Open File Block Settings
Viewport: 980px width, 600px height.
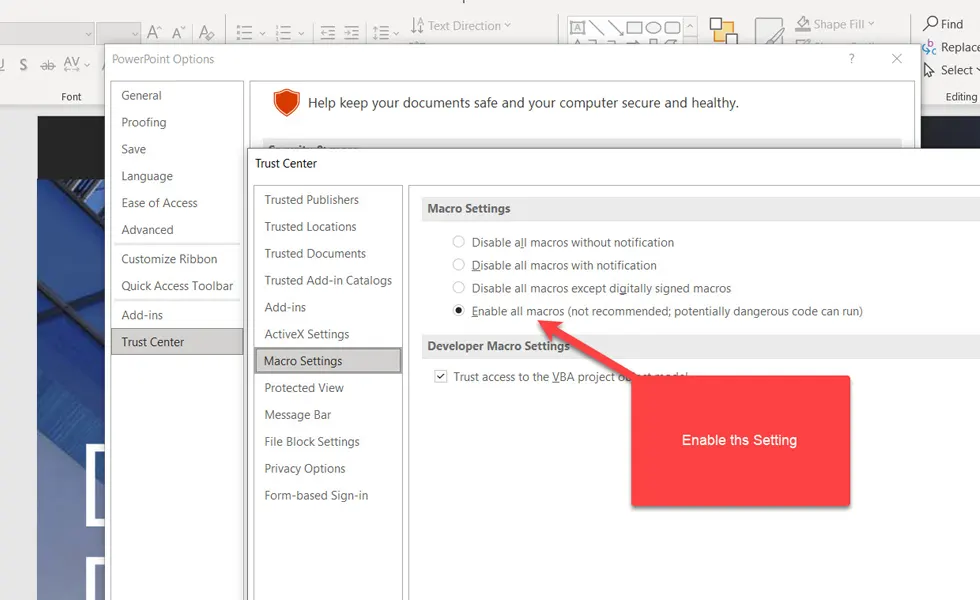(328, 442)
